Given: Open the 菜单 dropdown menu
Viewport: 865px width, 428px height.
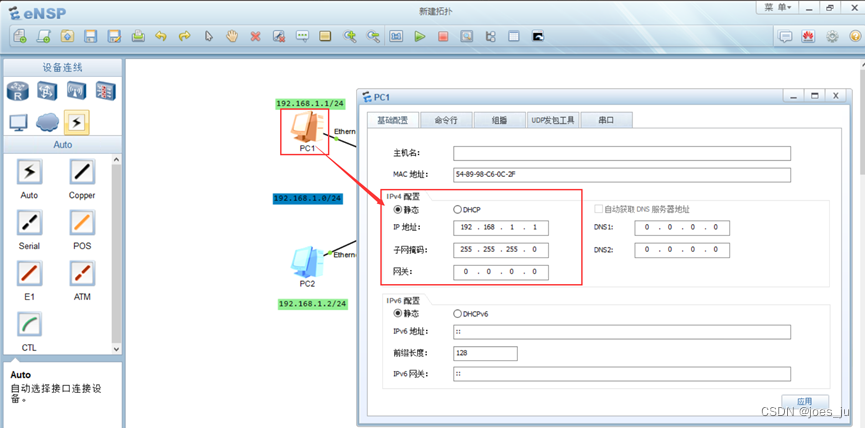Looking at the screenshot, I should tap(777, 8).
